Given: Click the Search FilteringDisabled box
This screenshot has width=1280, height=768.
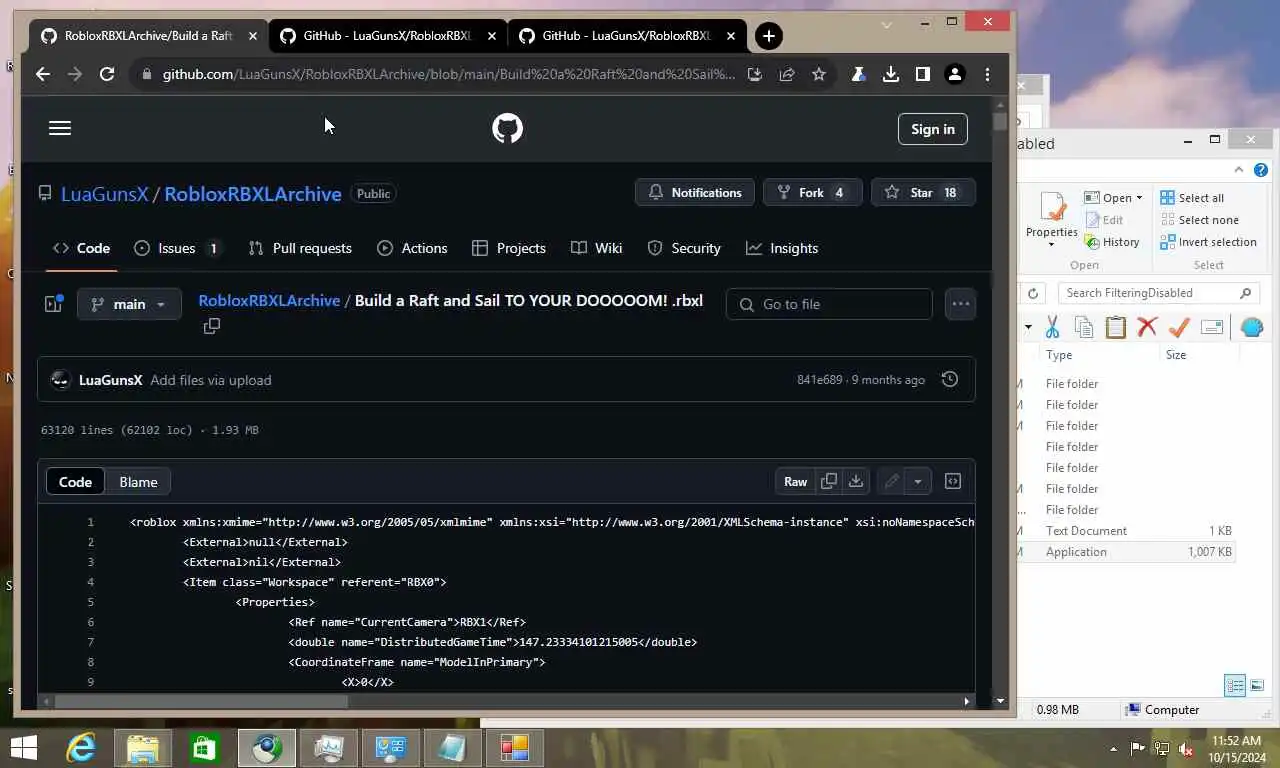Looking at the screenshot, I should (1158, 293).
